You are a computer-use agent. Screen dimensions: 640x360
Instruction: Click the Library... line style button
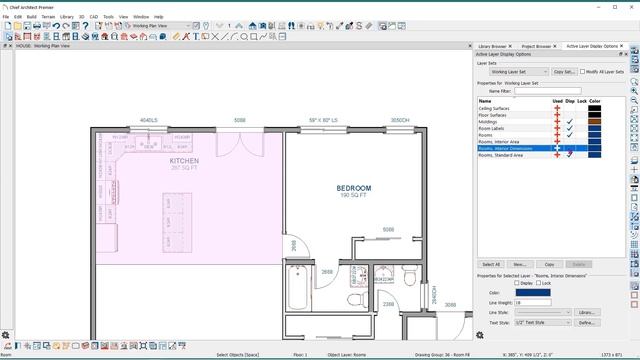point(587,312)
